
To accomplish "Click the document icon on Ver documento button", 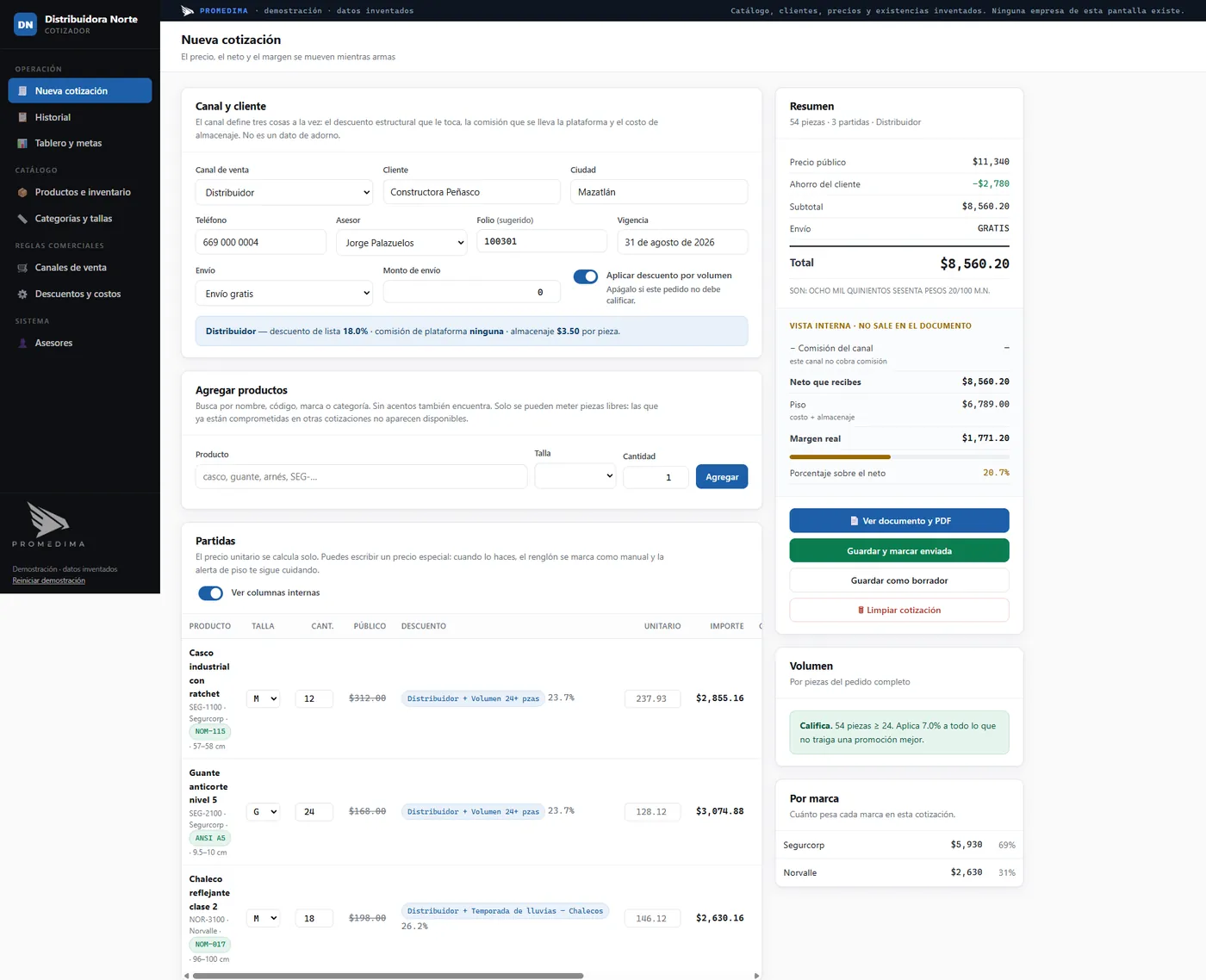I will coord(854,521).
